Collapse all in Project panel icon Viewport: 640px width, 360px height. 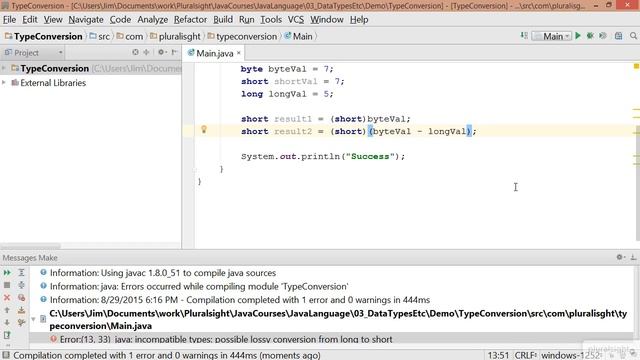point(146,52)
